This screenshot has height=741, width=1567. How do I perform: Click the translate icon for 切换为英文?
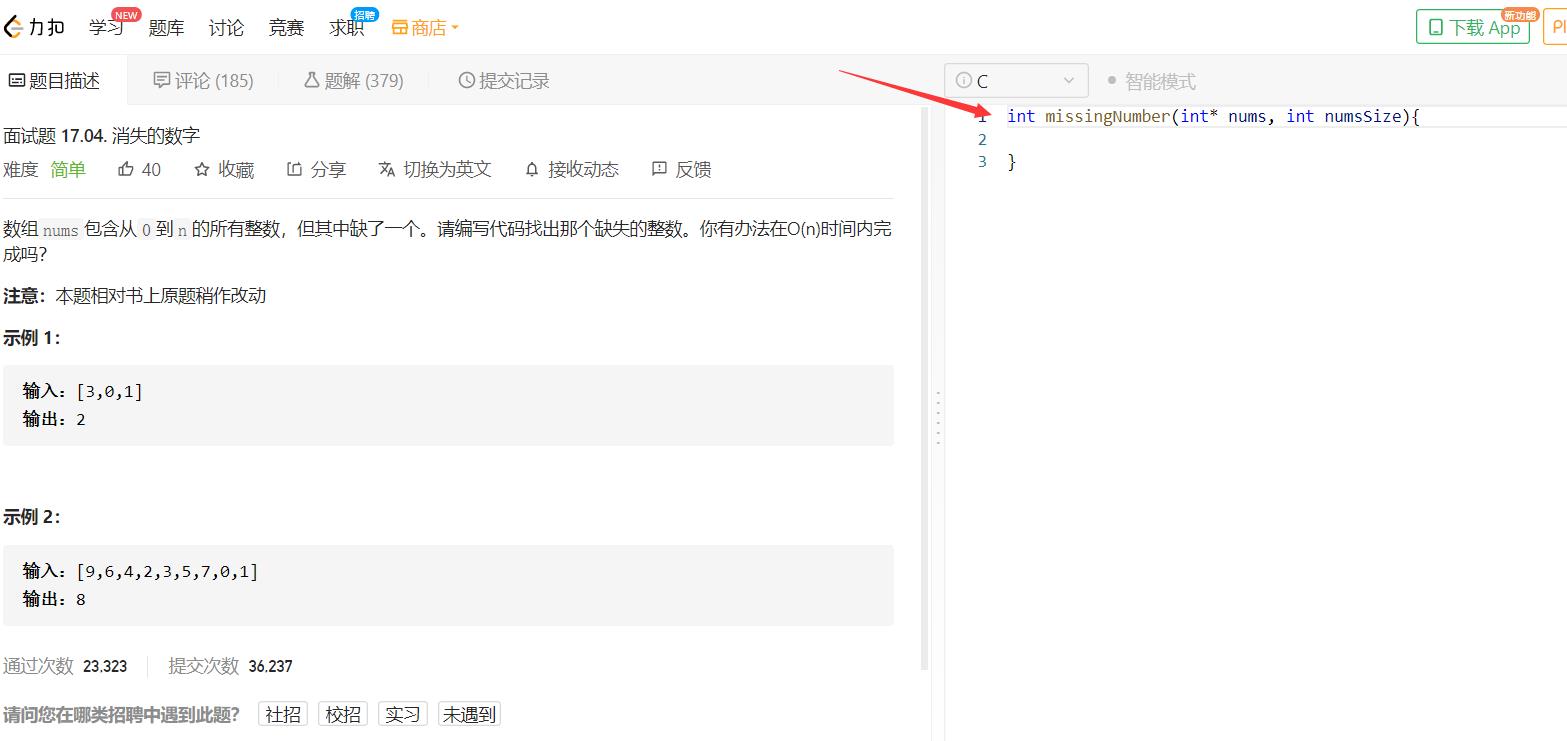[x=387, y=169]
